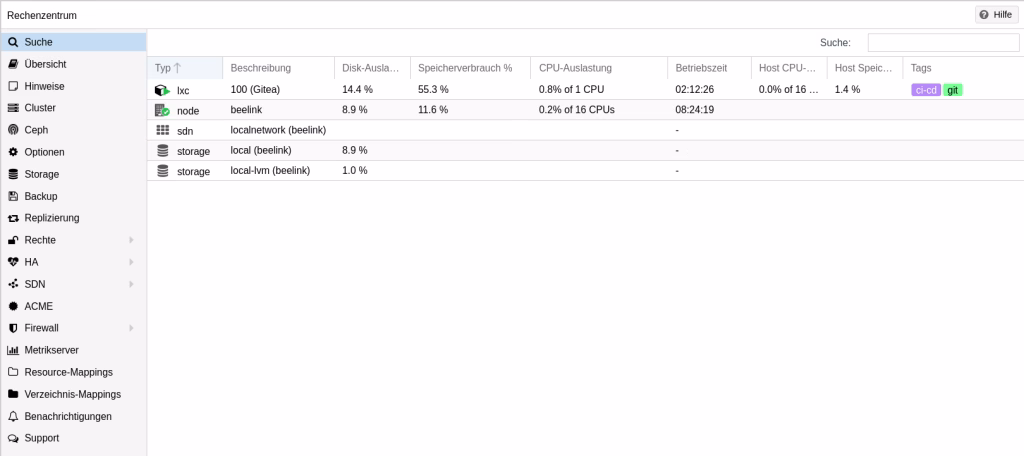Click the Metrikserver chart icon

pyautogui.click(x=13, y=350)
